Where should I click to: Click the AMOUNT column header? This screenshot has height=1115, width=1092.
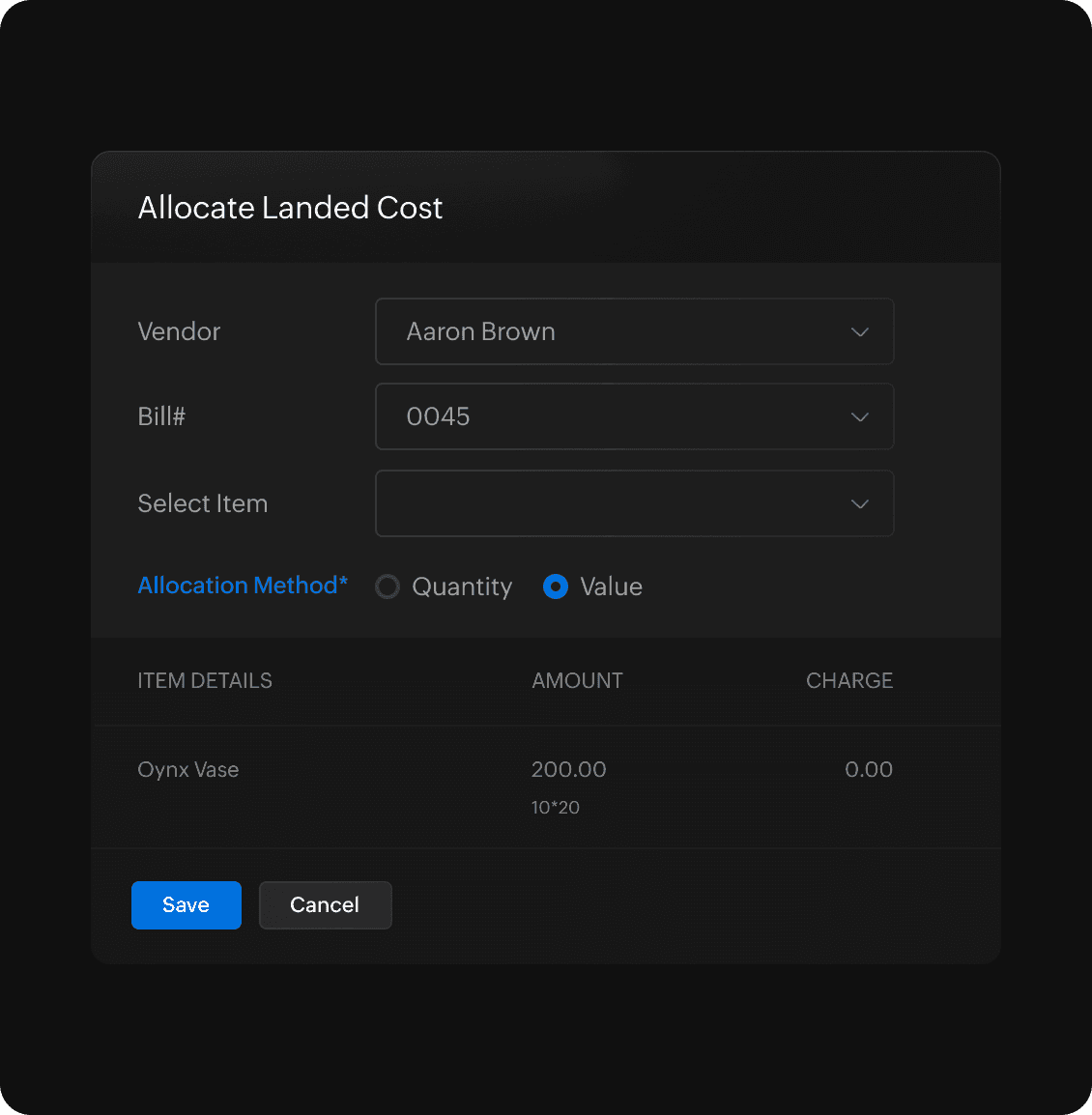click(577, 680)
